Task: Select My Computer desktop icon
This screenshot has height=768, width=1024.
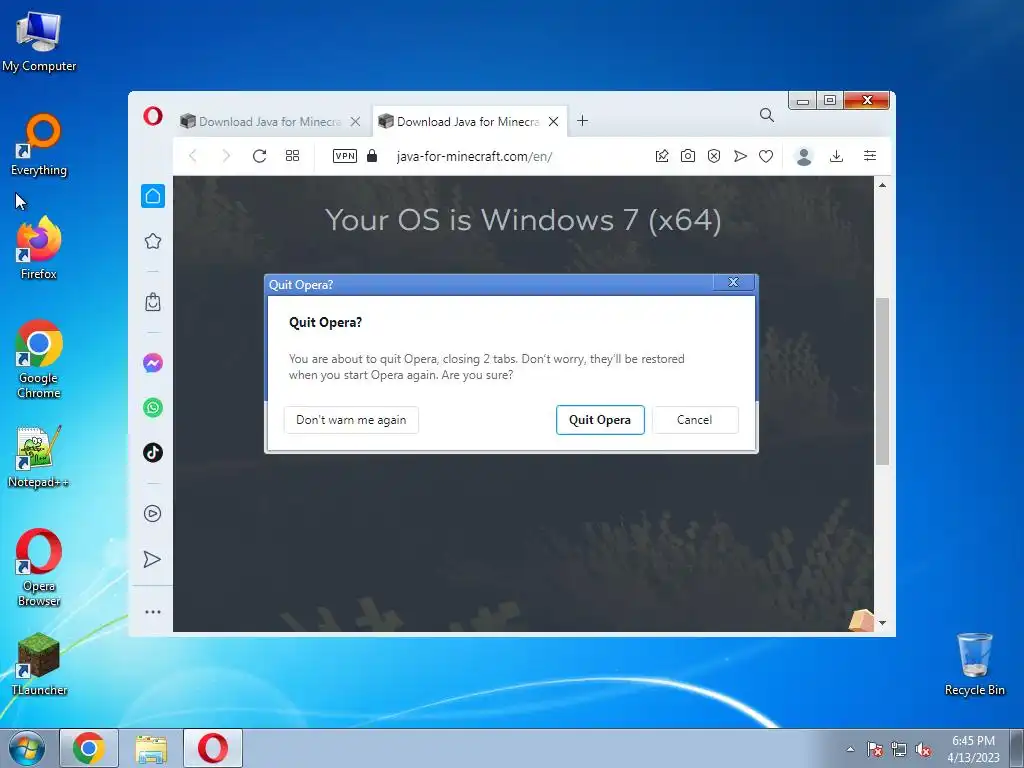Action: 39,41
